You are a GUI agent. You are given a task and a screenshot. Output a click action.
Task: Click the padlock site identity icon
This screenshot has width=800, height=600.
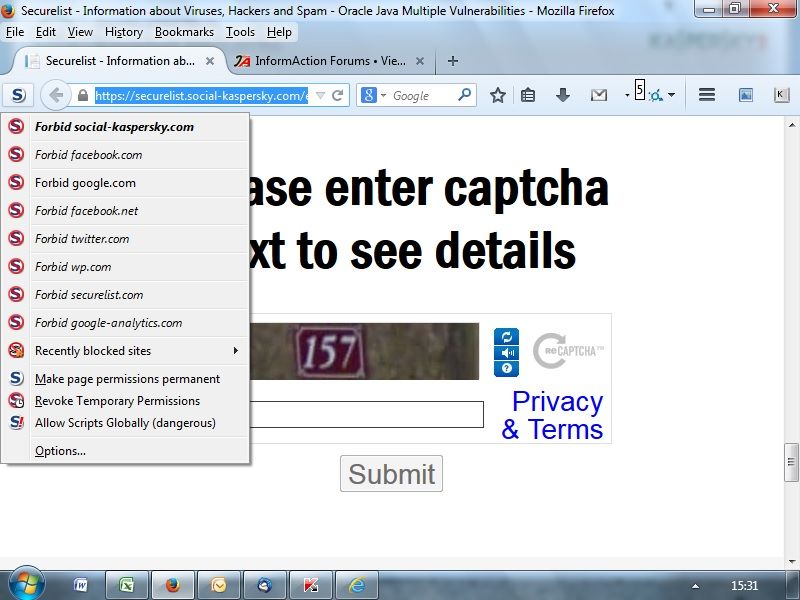point(83,95)
